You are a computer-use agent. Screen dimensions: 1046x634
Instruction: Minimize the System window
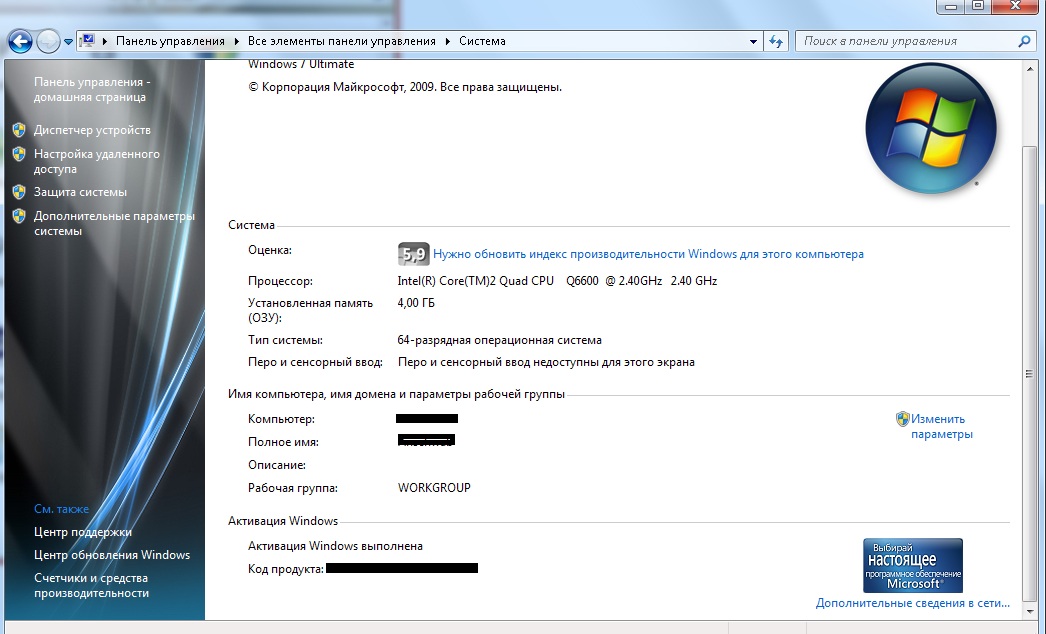click(951, 7)
